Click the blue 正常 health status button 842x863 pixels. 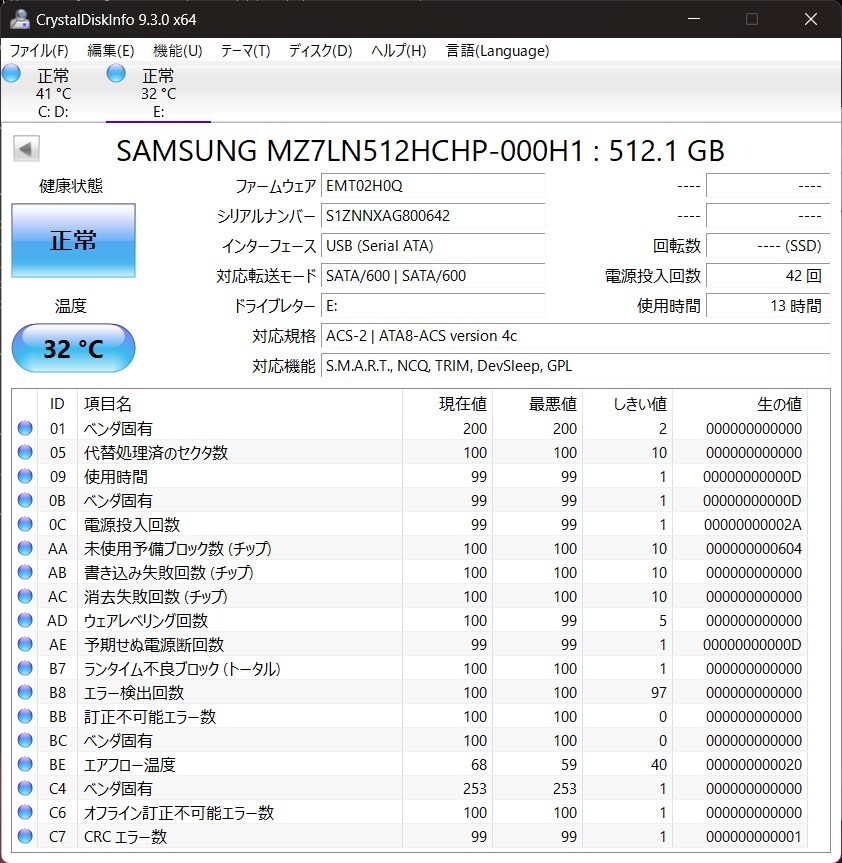(73, 240)
